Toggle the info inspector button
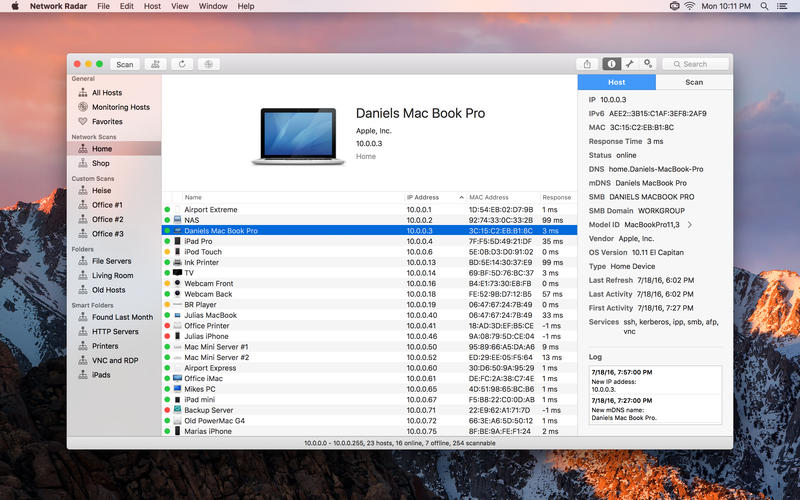Viewport: 800px width, 500px height. pyautogui.click(x=611, y=64)
